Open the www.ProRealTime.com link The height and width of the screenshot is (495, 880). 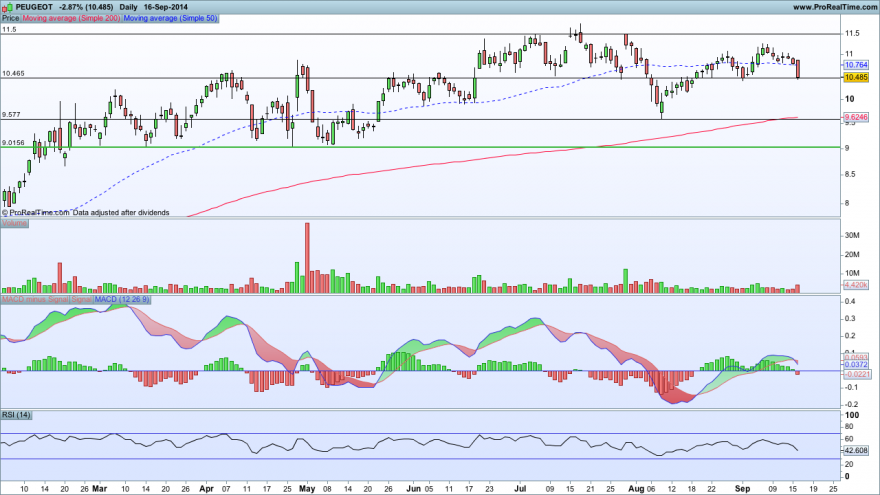coord(835,7)
